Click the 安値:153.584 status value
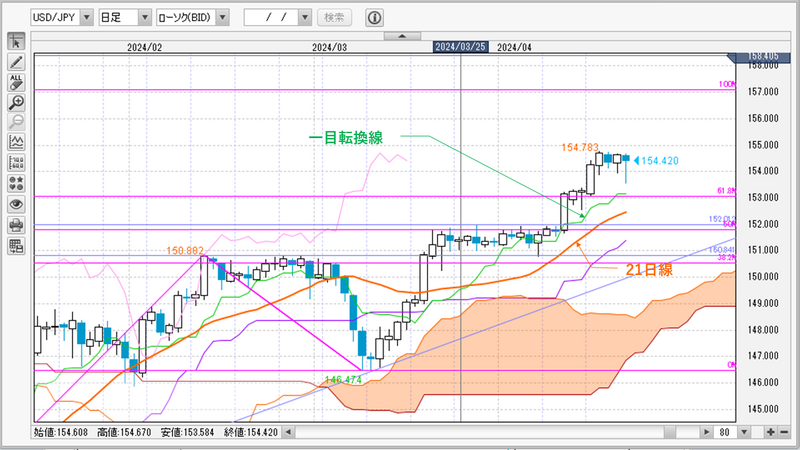This screenshot has width=800, height=450. coord(187,433)
